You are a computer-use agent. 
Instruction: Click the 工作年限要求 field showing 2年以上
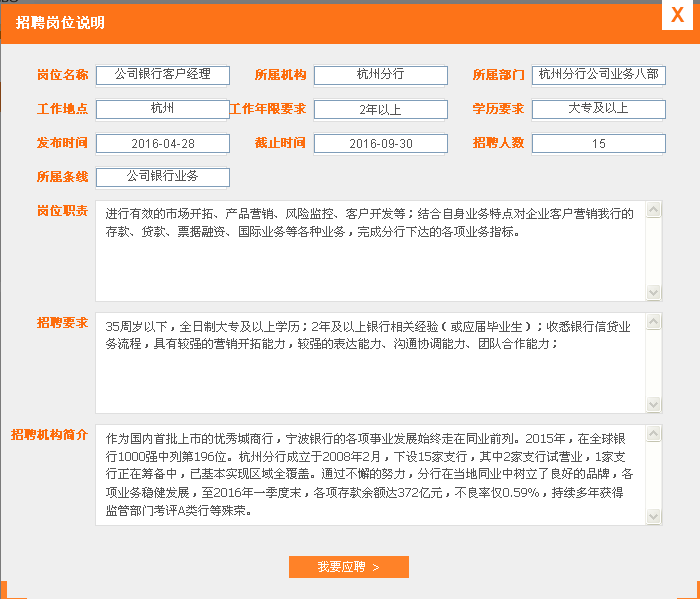380,109
